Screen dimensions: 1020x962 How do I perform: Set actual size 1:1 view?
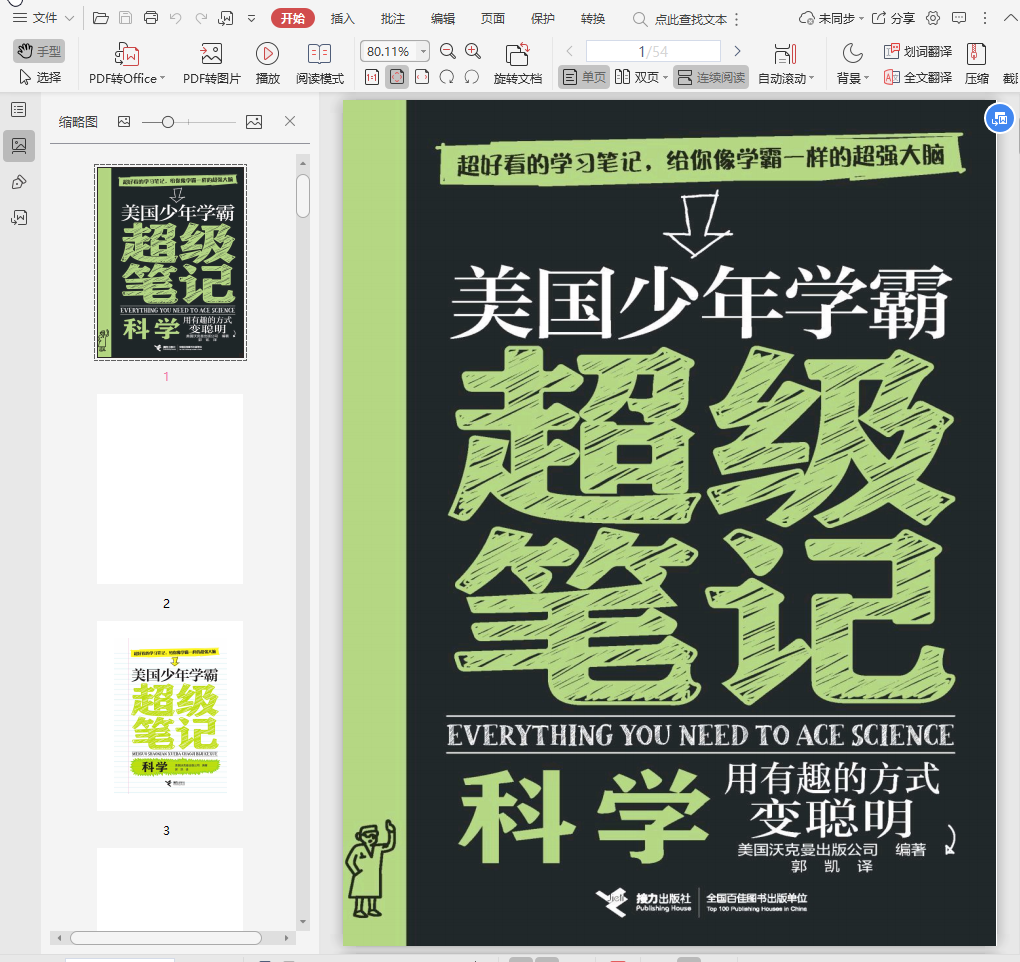[x=372, y=78]
